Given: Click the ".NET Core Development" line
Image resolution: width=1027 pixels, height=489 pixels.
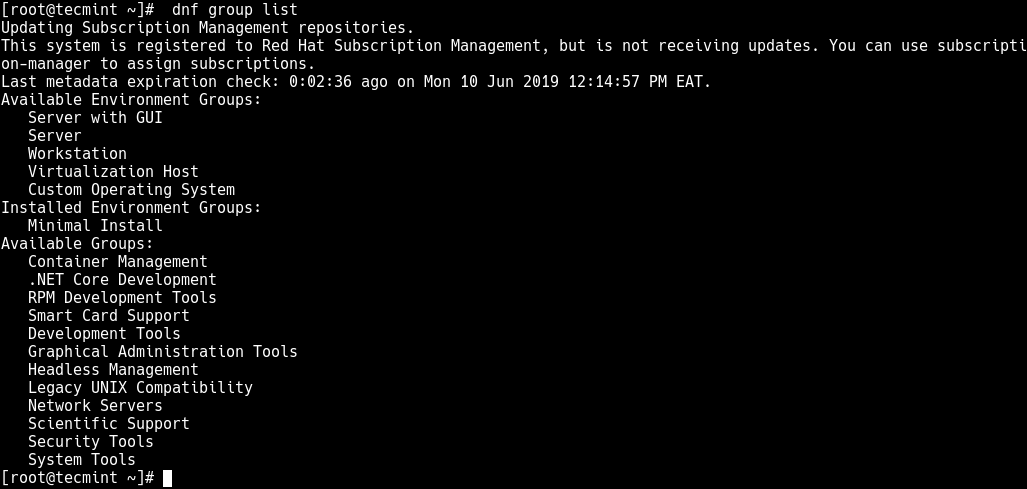Looking at the screenshot, I should (x=122, y=280).
